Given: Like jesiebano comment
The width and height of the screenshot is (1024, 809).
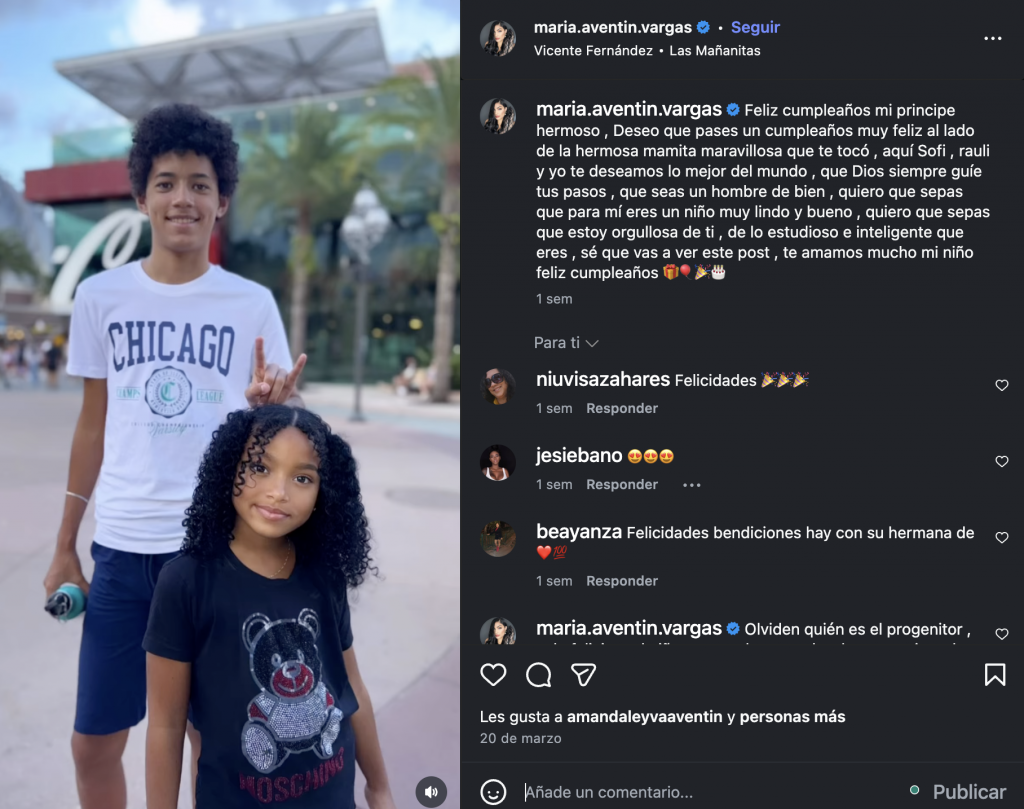Looking at the screenshot, I should [x=1001, y=461].
